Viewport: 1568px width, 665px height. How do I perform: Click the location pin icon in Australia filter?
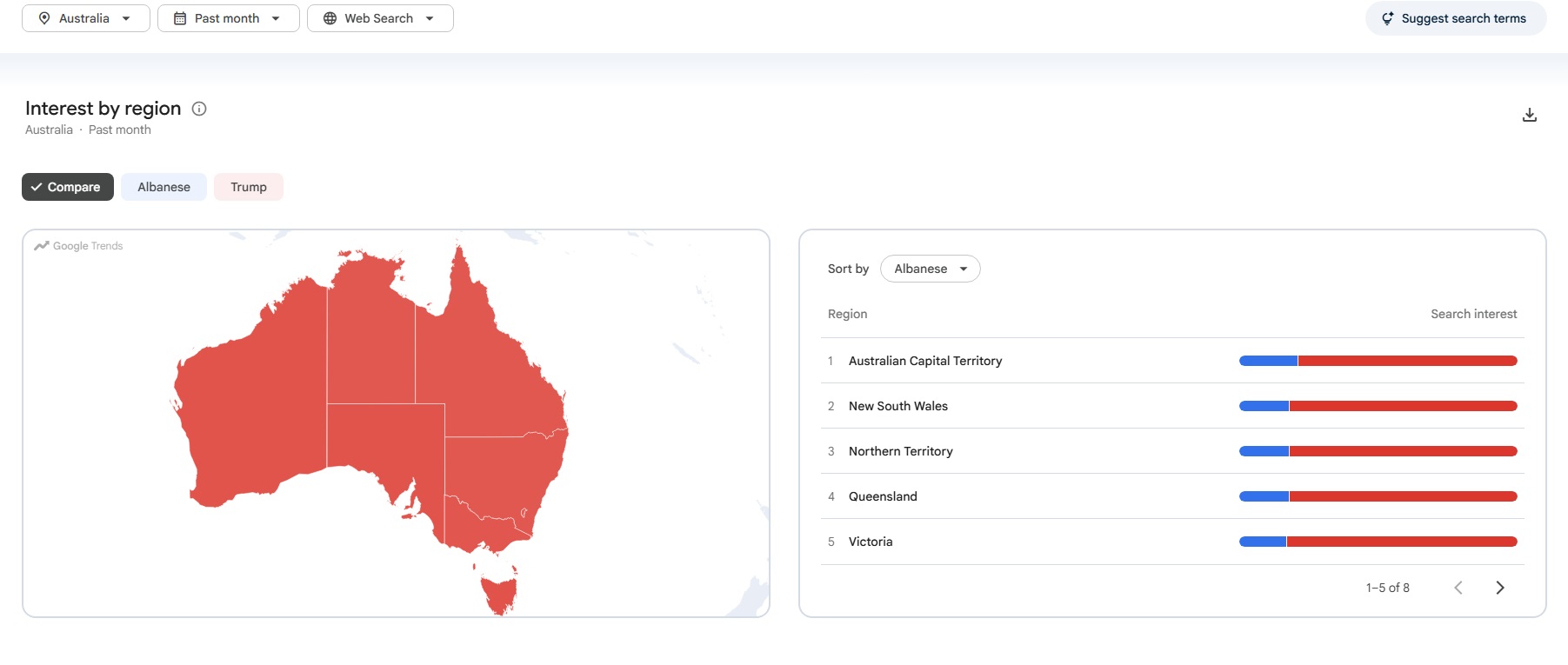(x=44, y=18)
